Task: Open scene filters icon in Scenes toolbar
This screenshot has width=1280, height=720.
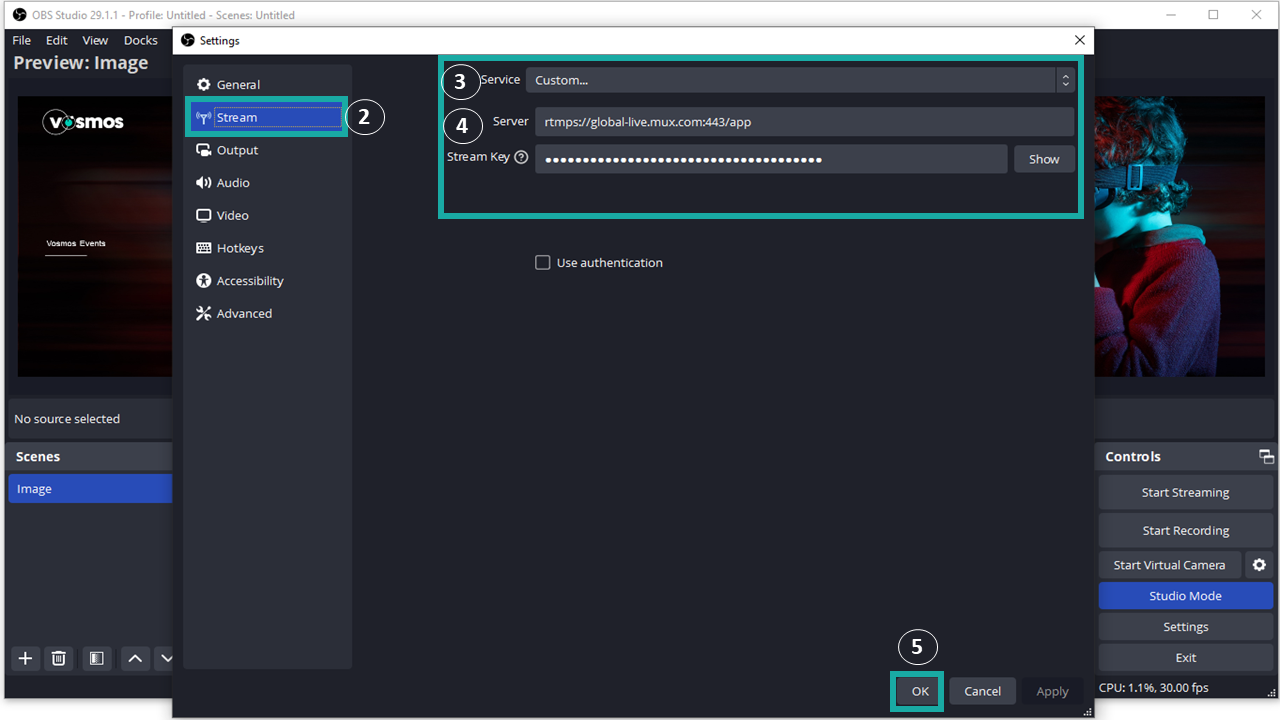Action: (96, 658)
